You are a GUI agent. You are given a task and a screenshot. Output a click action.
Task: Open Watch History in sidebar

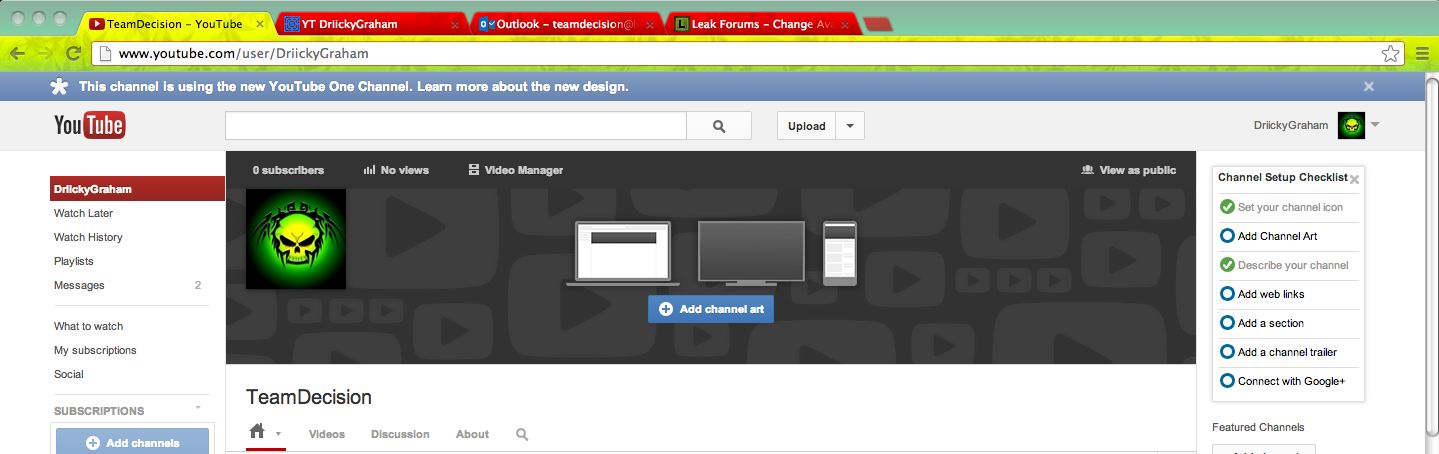tap(88, 237)
